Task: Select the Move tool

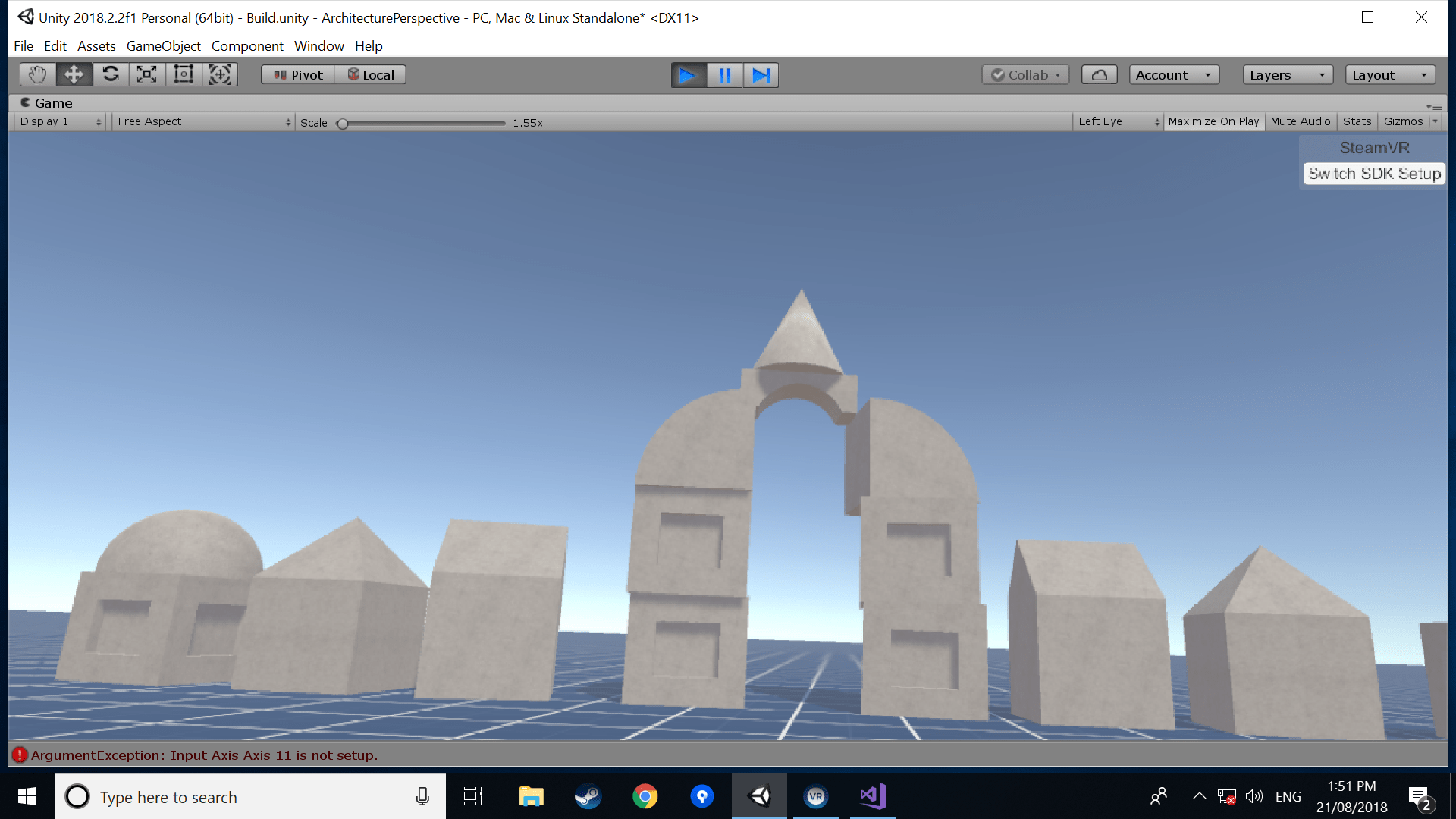Action: pyautogui.click(x=74, y=74)
